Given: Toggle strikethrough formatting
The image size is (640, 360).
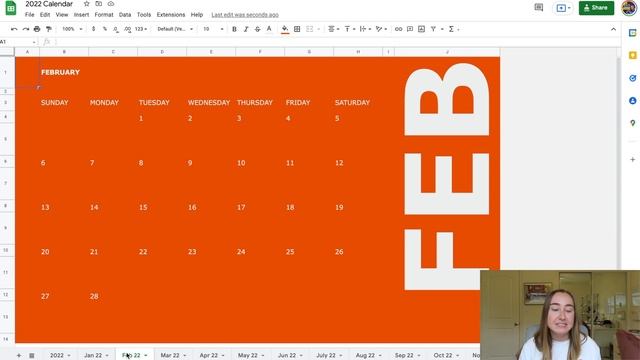Looking at the screenshot, I should click(x=257, y=29).
